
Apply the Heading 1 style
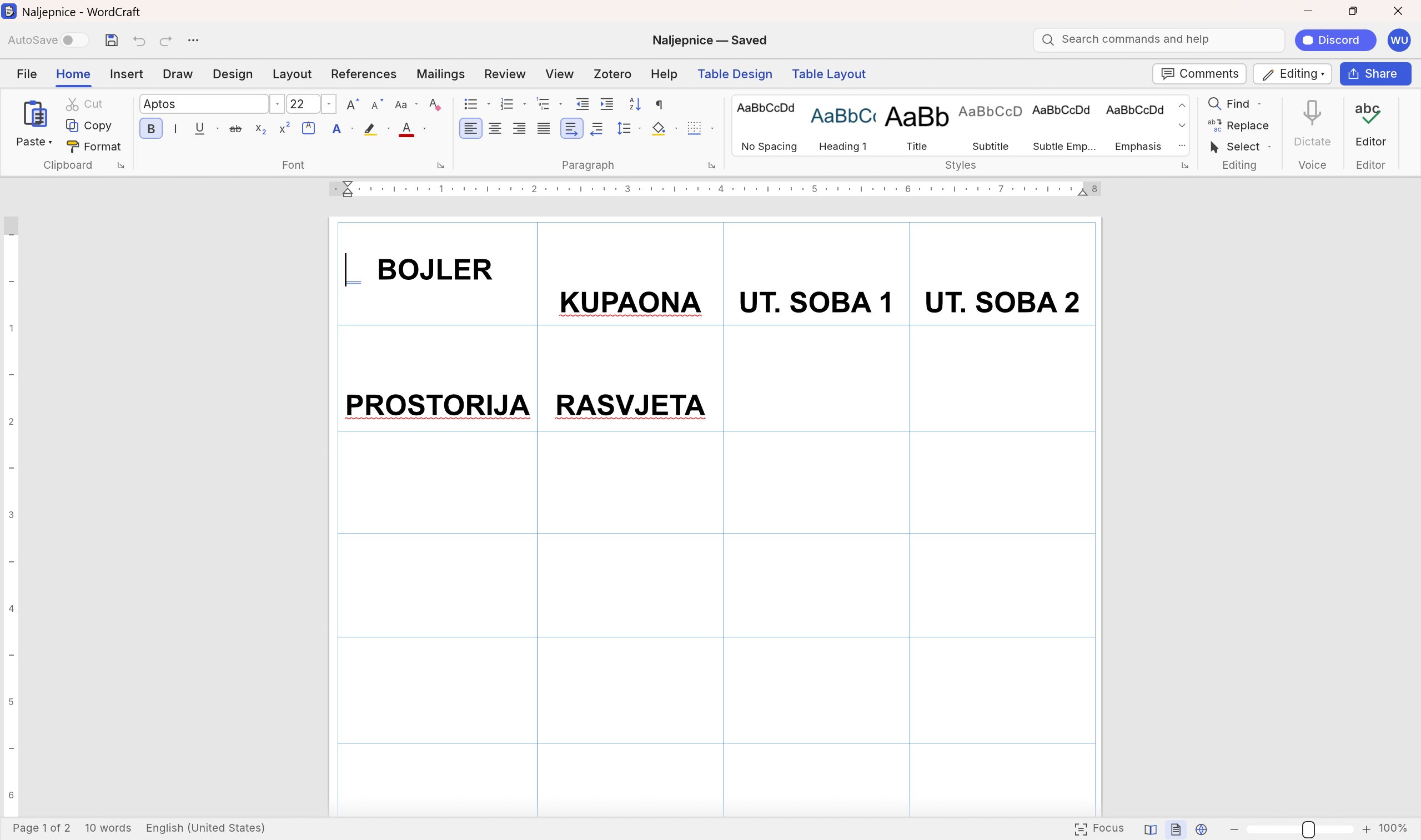tap(842, 125)
